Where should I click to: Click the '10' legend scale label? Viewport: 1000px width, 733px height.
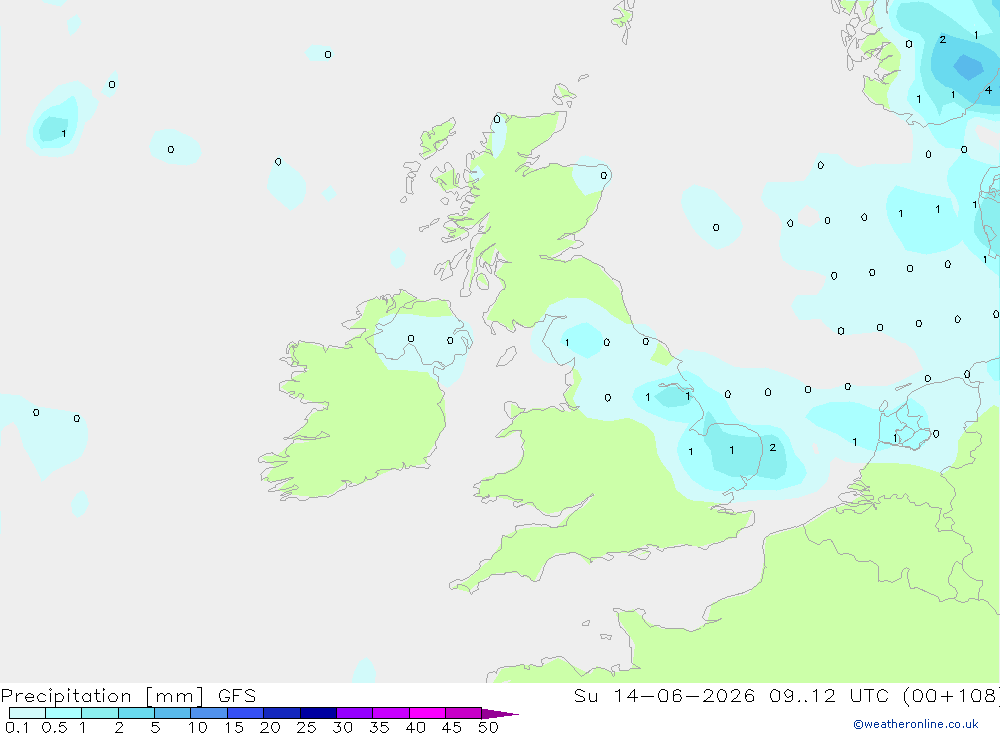tap(198, 727)
